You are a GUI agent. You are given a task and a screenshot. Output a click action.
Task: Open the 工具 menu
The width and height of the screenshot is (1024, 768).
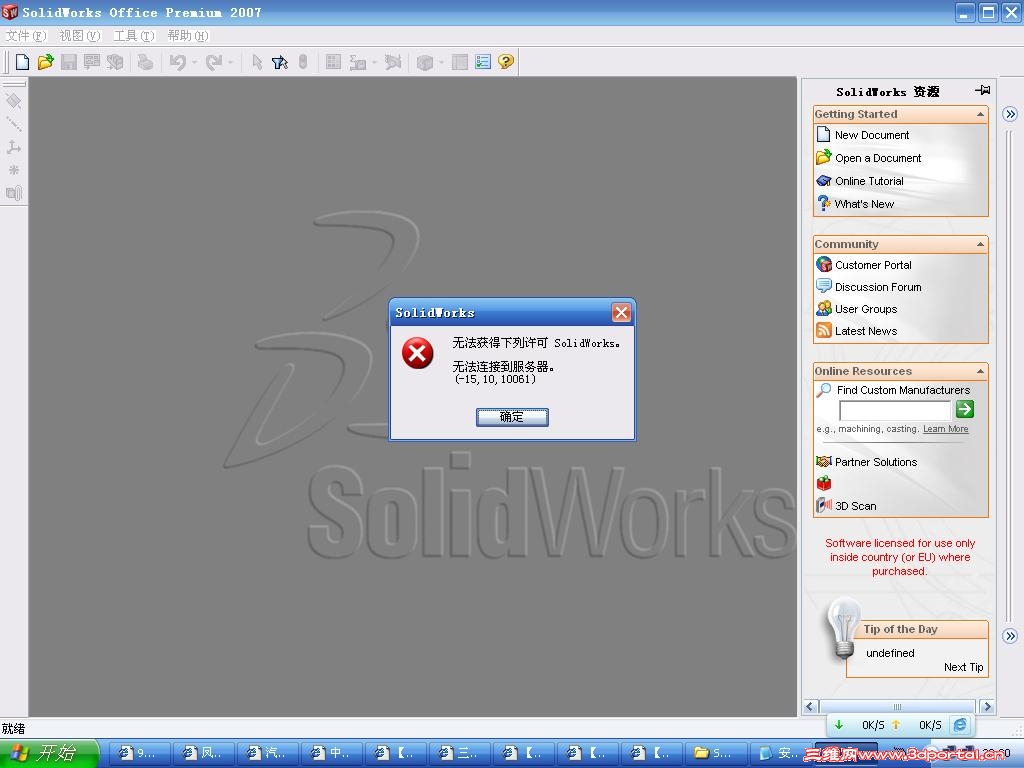point(134,35)
